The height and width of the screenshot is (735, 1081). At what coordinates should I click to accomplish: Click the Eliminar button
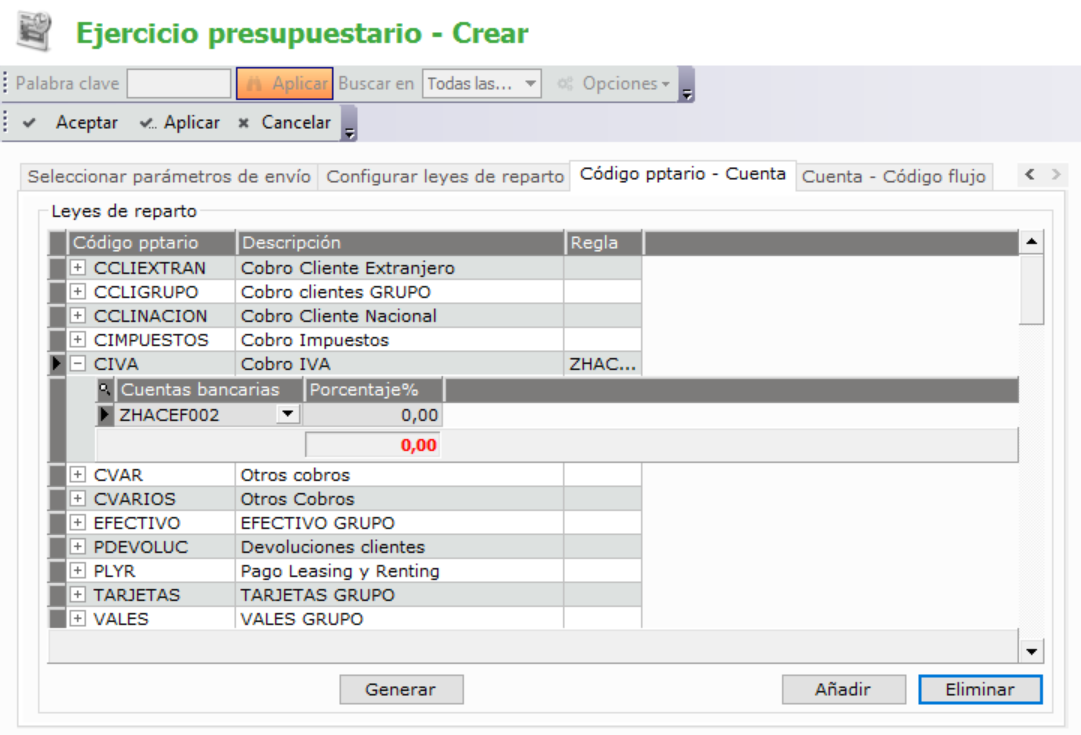980,689
